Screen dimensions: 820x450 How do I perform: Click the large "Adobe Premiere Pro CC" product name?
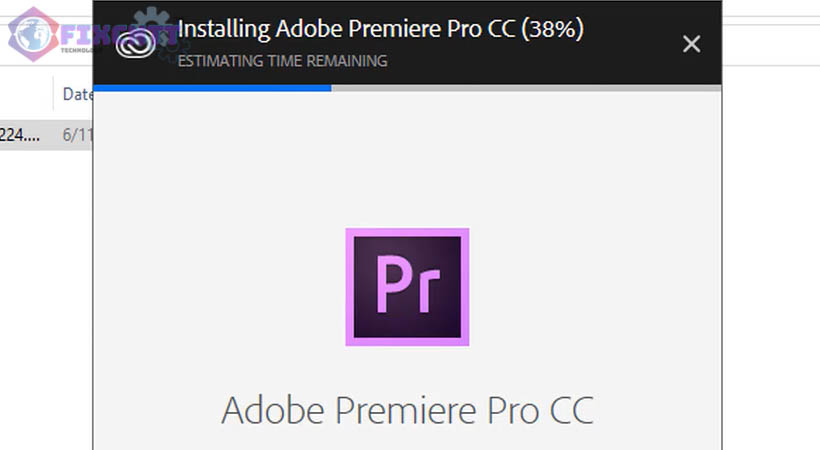click(x=407, y=411)
